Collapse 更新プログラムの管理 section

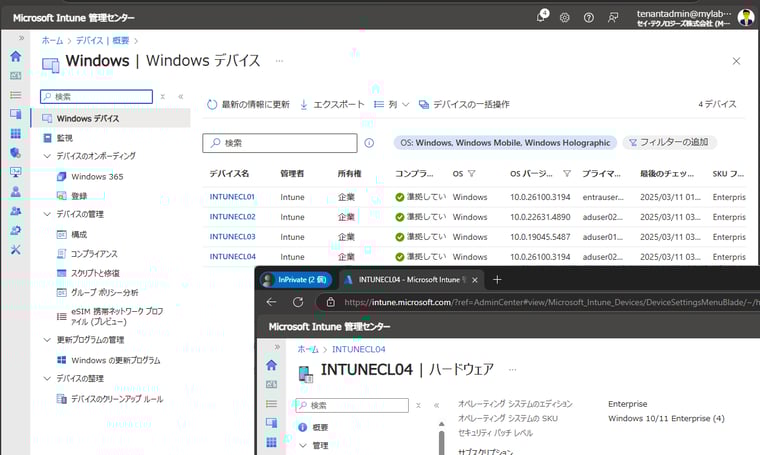(47, 340)
